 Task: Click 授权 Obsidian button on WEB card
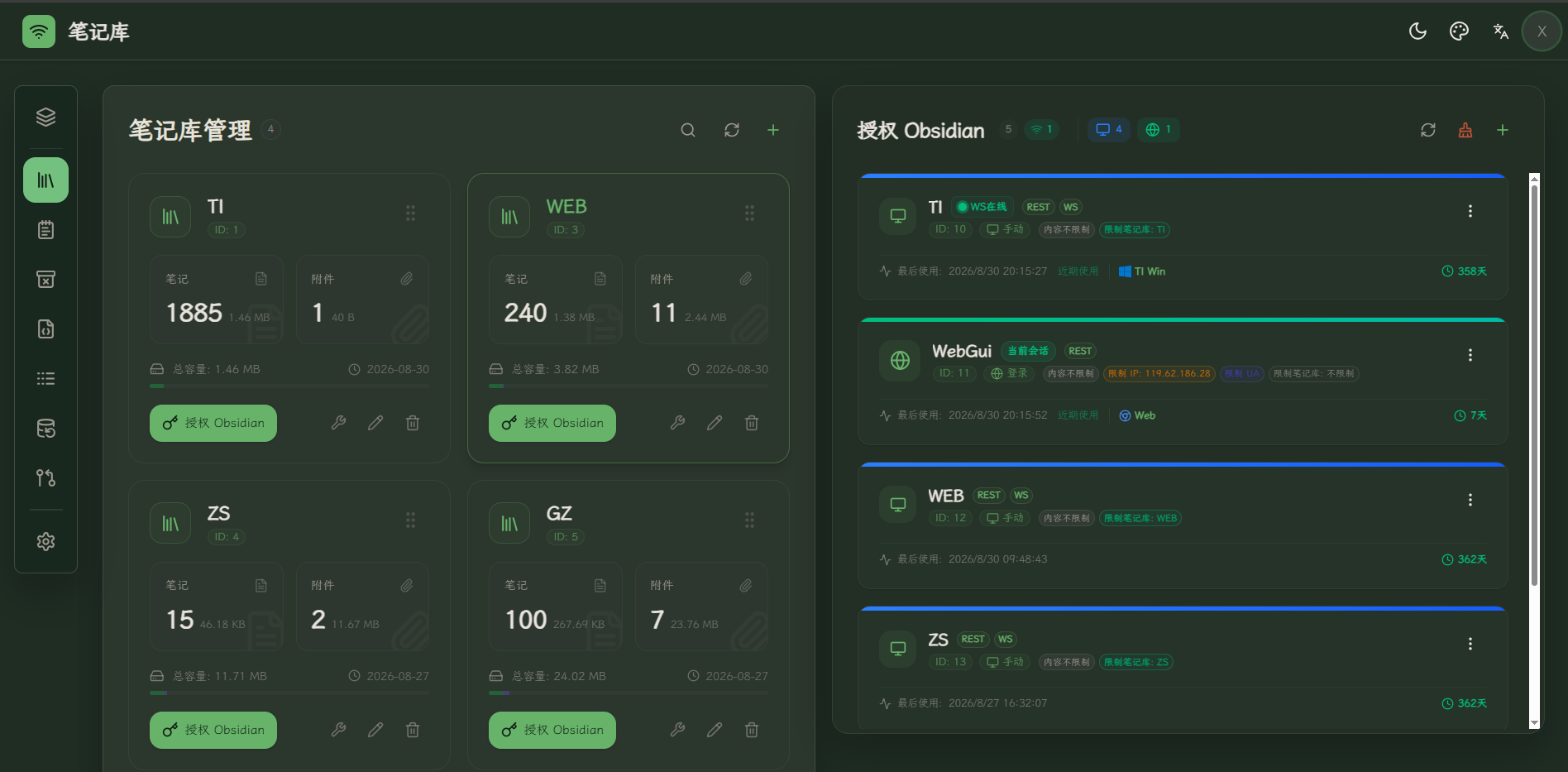552,423
